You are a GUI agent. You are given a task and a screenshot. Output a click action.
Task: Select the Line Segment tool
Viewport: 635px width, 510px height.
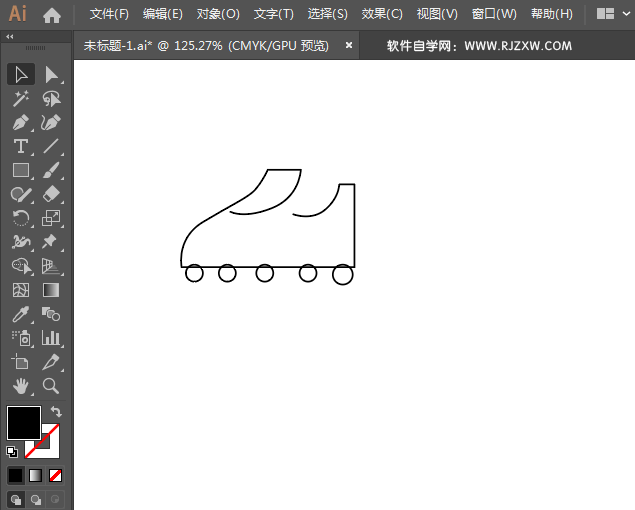pos(51,146)
